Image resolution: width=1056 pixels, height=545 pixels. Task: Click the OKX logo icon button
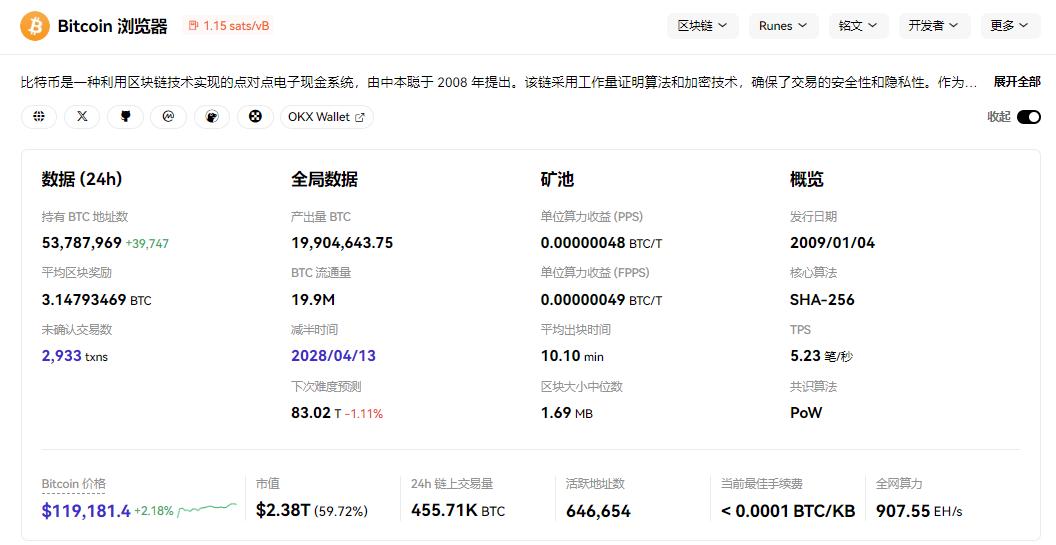pos(254,117)
